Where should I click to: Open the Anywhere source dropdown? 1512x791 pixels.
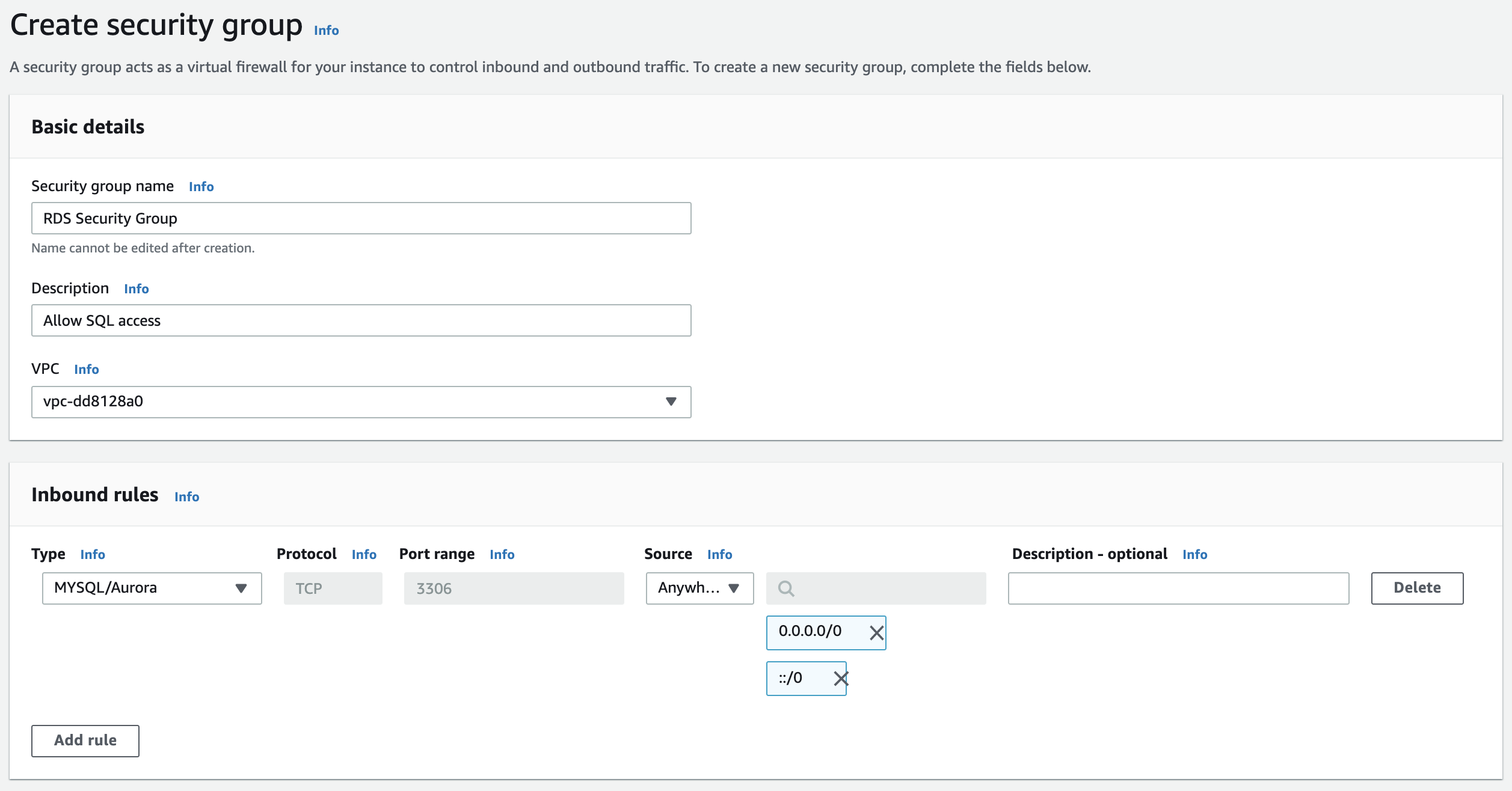(699, 588)
